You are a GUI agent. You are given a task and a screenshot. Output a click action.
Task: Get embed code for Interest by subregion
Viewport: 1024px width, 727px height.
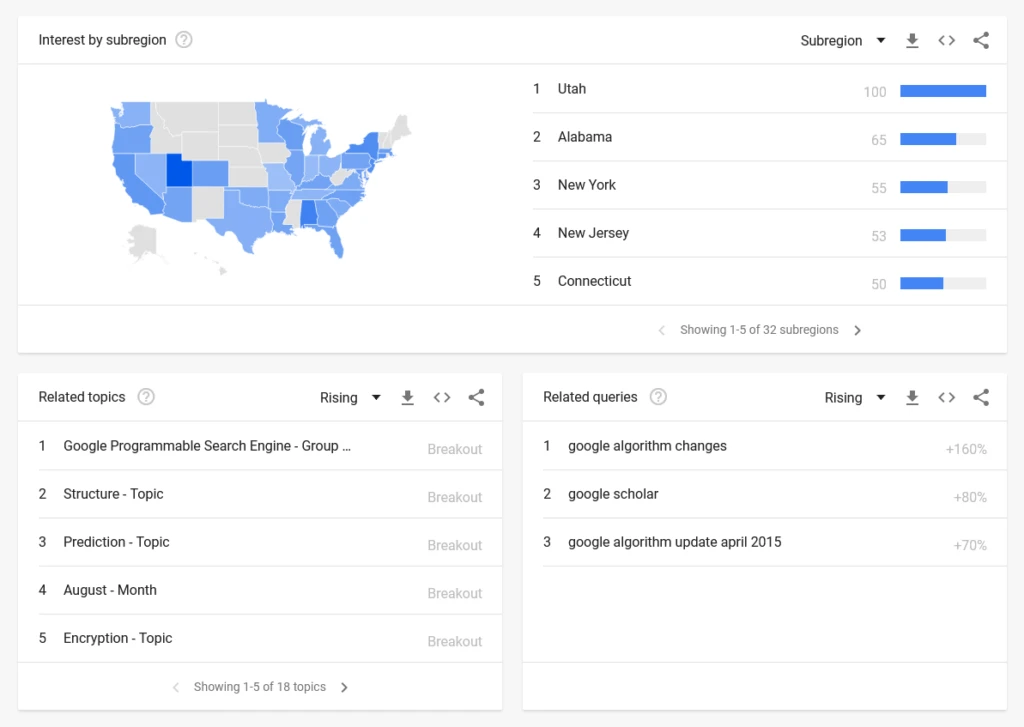tap(946, 40)
